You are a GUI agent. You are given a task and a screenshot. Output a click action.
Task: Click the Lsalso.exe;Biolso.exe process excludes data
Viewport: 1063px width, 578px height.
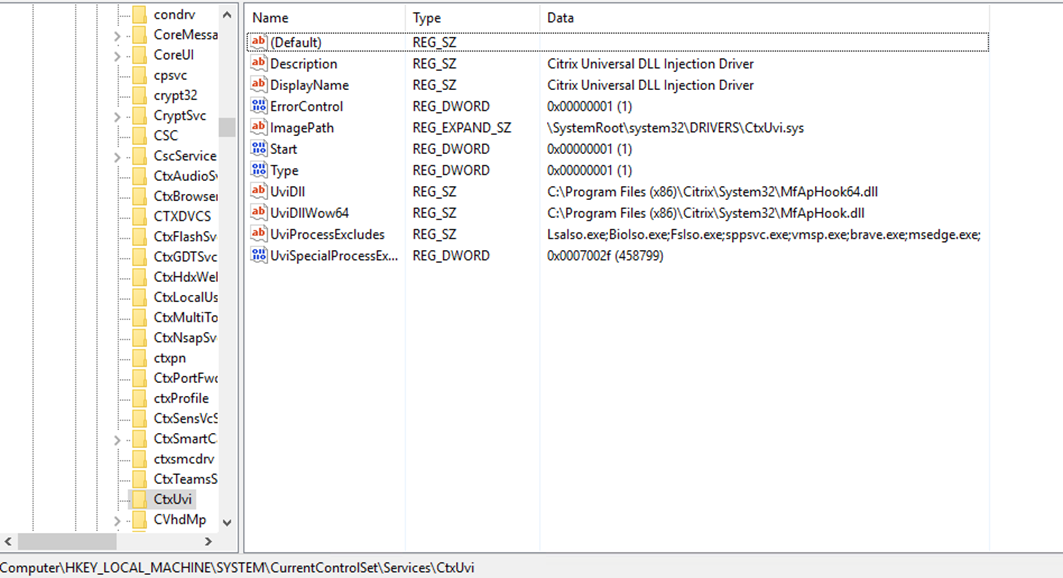tap(764, 234)
